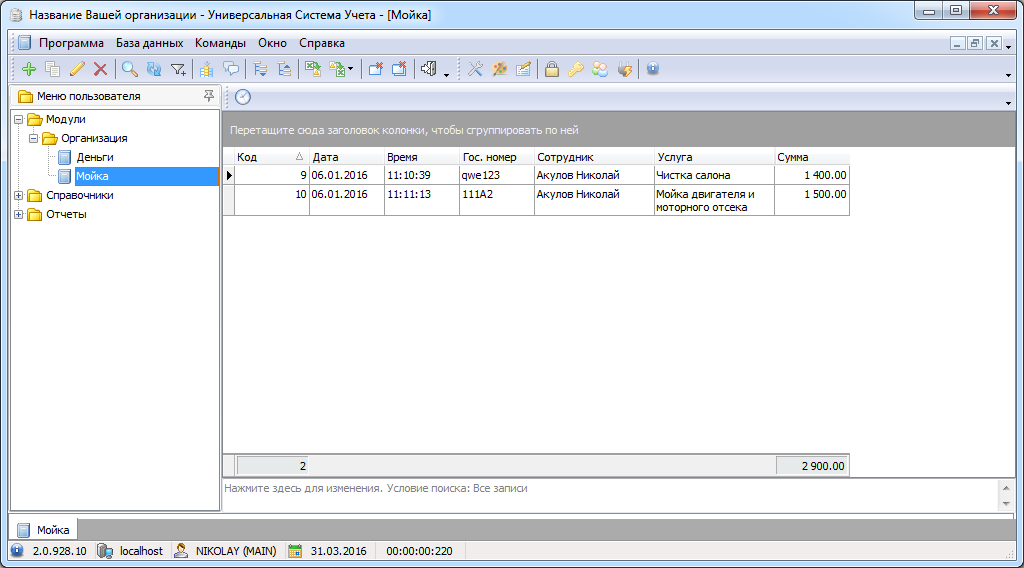Click the padlock Lock program icon
The image size is (1024, 568).
[x=552, y=69]
